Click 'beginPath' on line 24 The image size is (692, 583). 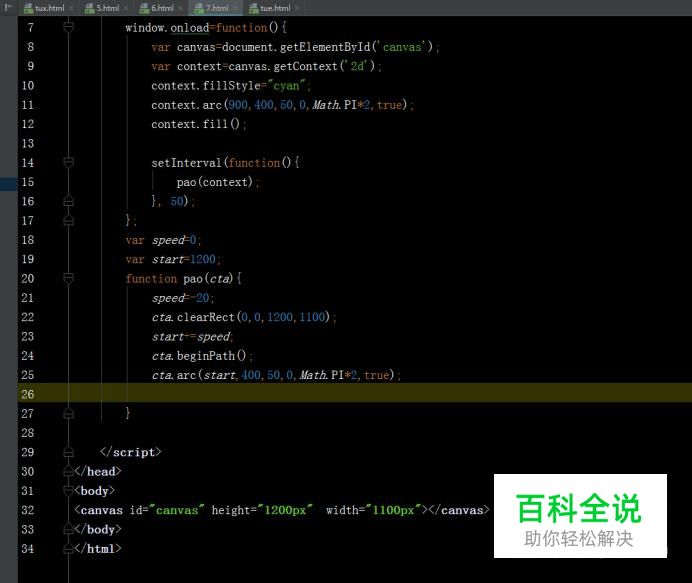[x=206, y=356]
